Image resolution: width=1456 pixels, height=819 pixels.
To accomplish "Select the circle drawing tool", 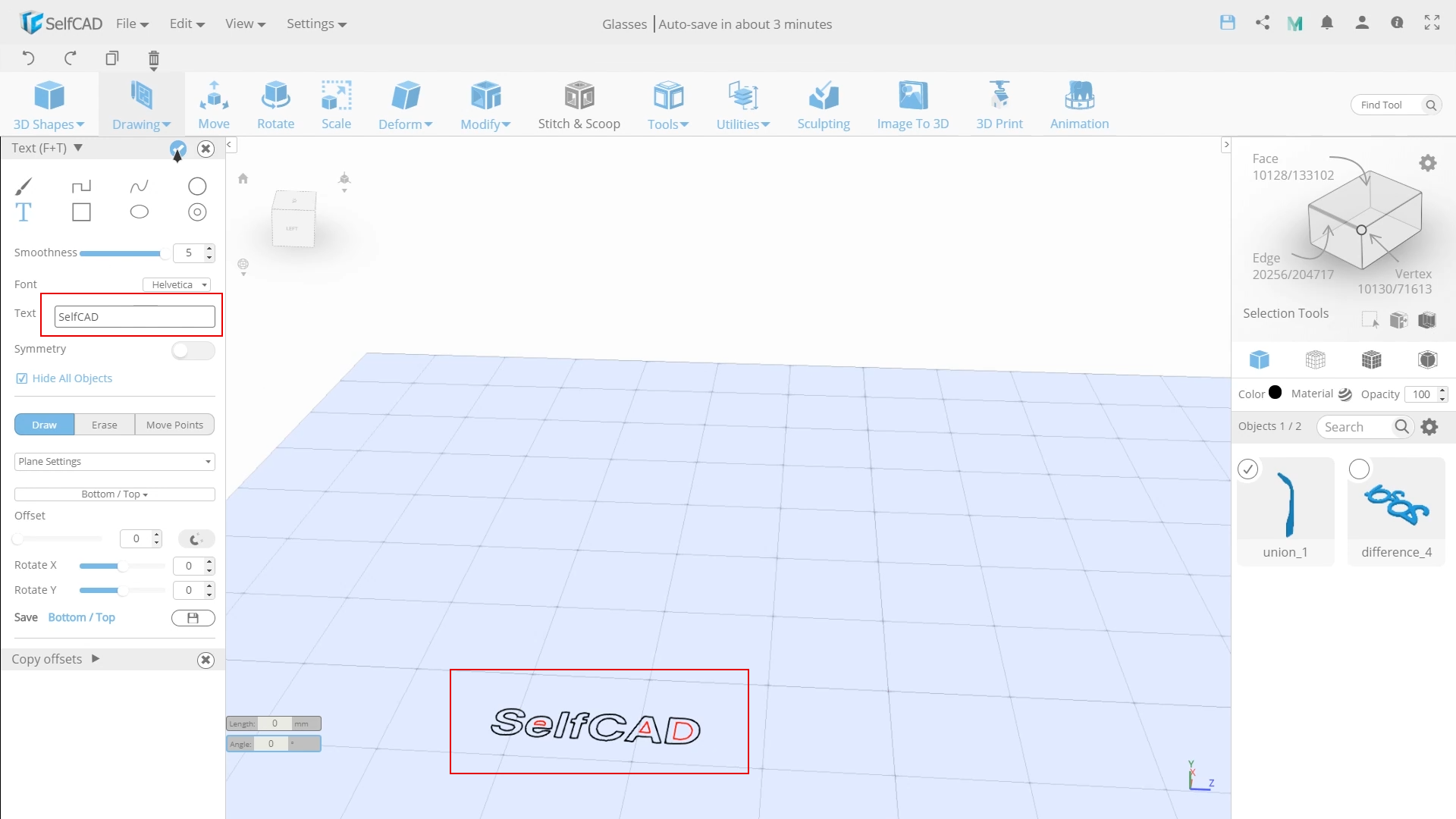I will 197,186.
